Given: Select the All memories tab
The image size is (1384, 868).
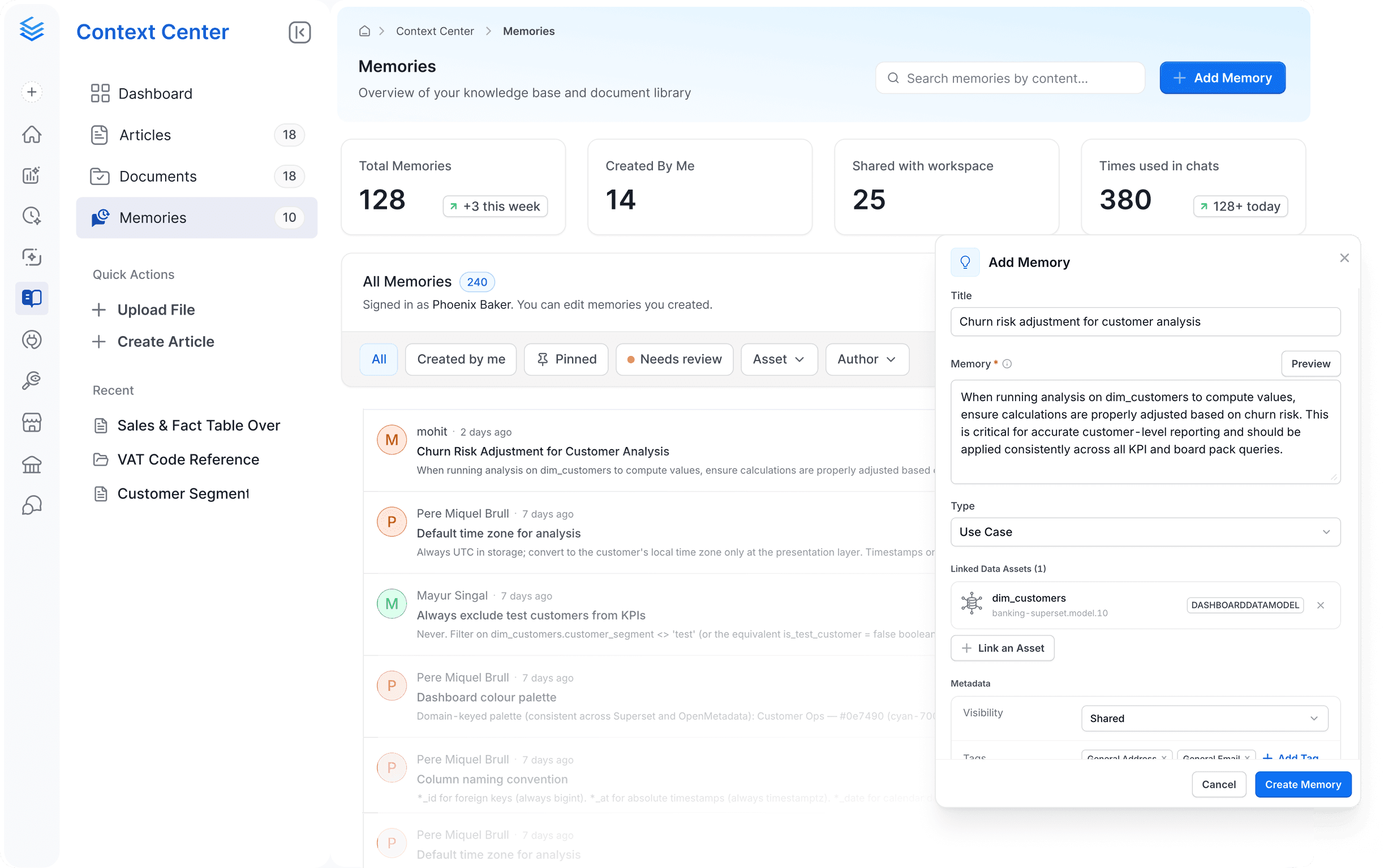Looking at the screenshot, I should pos(379,359).
